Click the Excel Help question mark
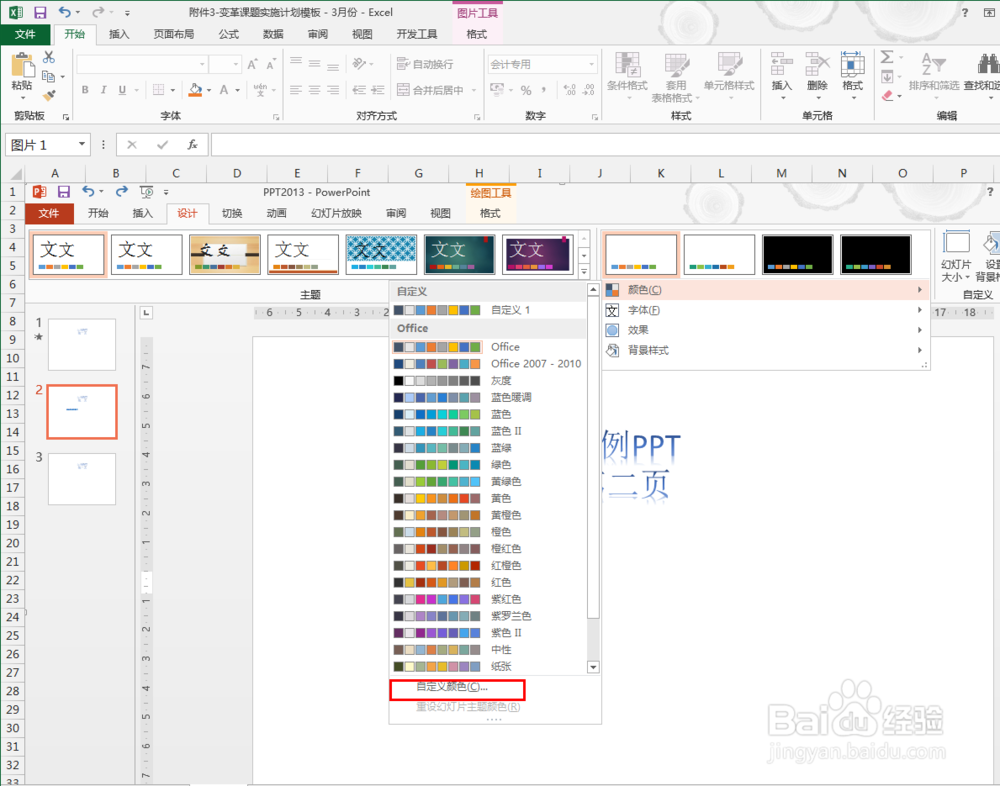The height and width of the screenshot is (786, 1000). [x=965, y=12]
